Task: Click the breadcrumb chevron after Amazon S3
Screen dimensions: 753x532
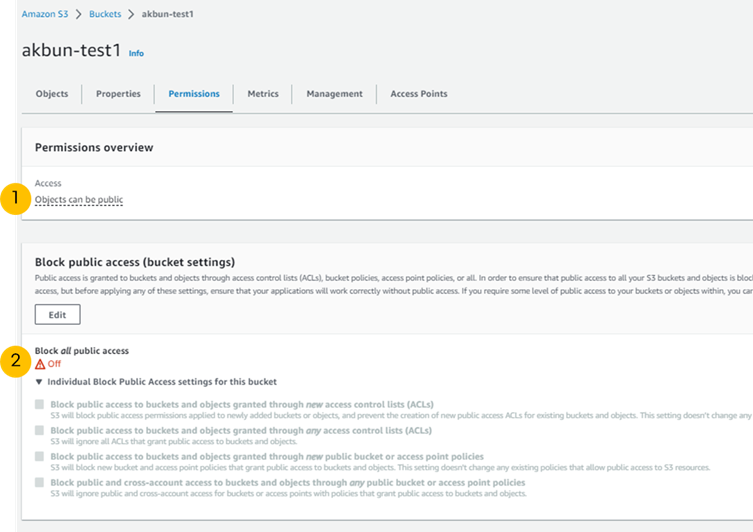Action: (x=79, y=14)
